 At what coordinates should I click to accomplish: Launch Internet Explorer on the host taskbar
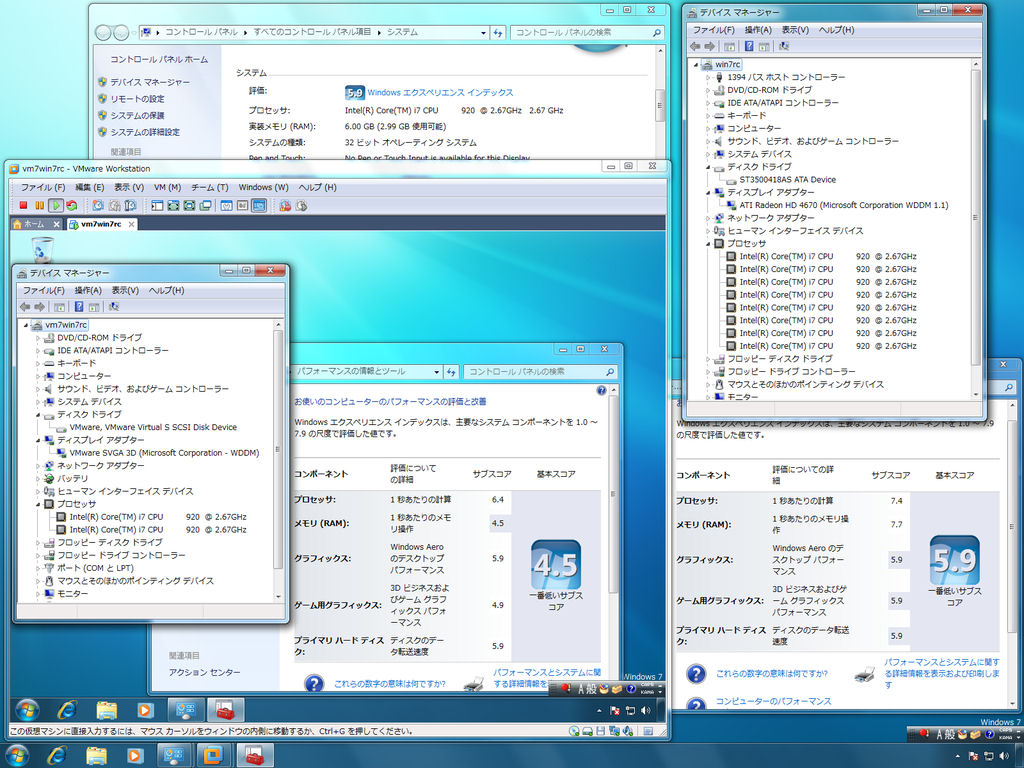[57, 756]
